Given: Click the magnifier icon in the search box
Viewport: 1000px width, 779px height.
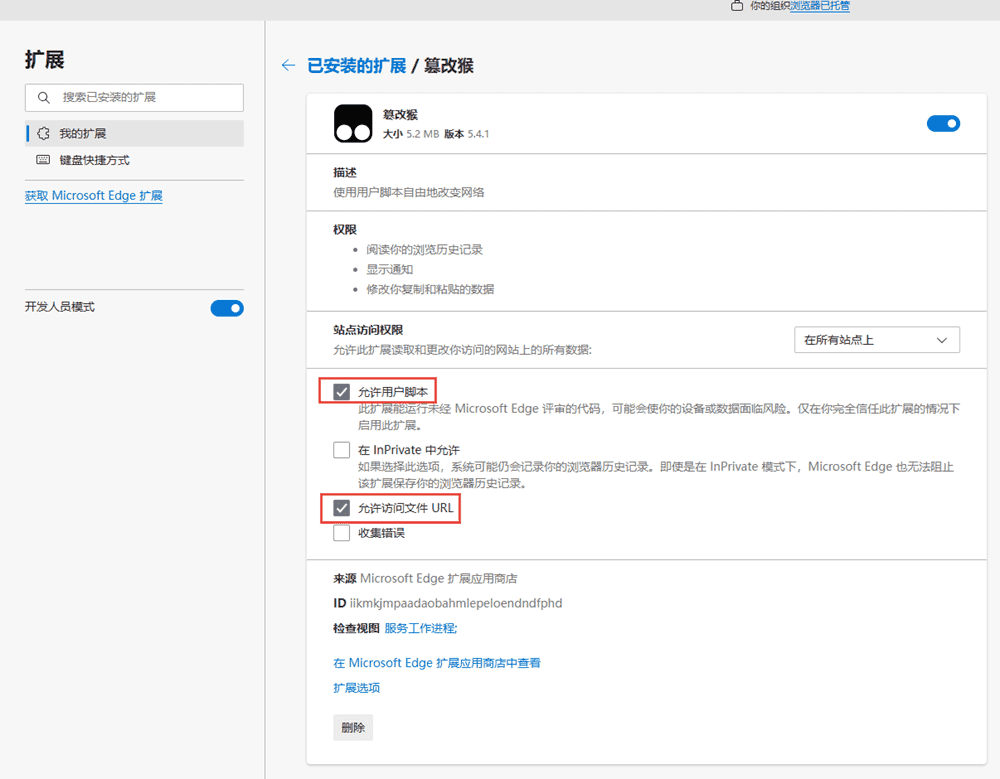Looking at the screenshot, I should tap(43, 98).
